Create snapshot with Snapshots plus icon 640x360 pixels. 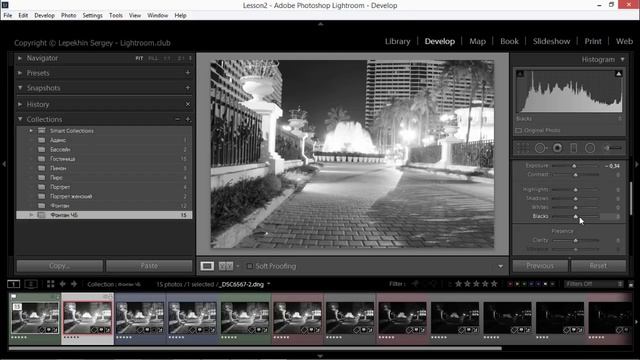coord(188,88)
